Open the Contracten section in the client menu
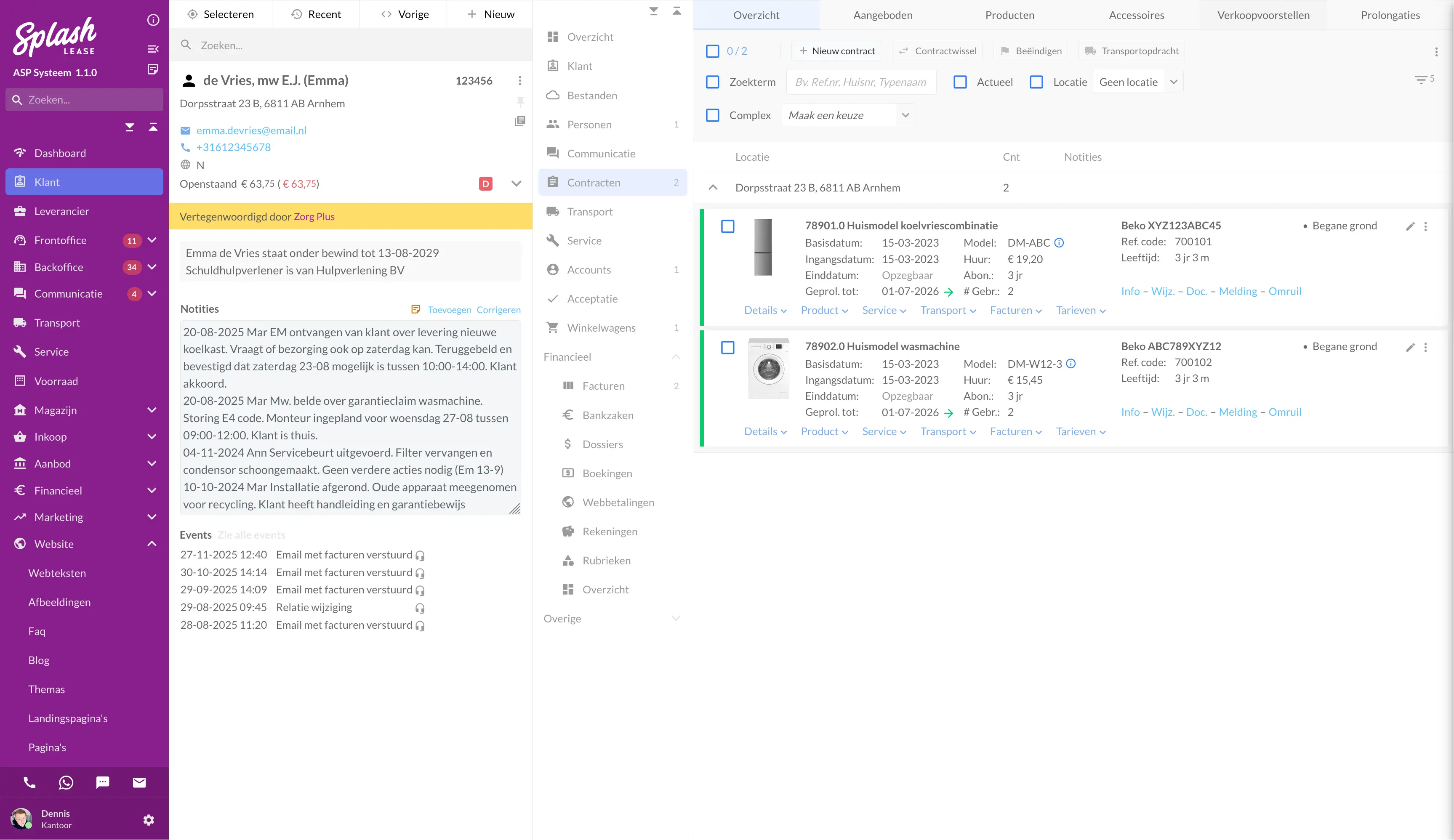Viewport: 1454px width, 840px height. coord(594,182)
